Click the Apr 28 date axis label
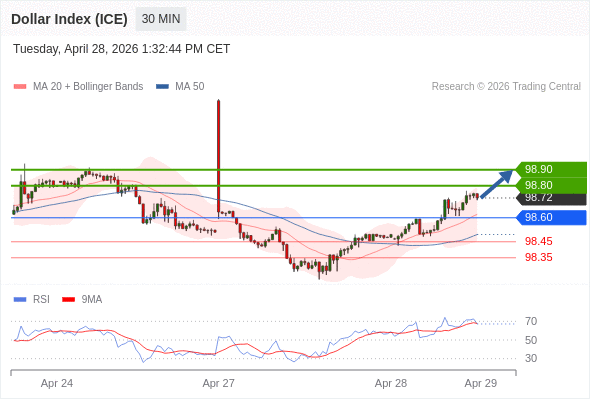 [391, 383]
